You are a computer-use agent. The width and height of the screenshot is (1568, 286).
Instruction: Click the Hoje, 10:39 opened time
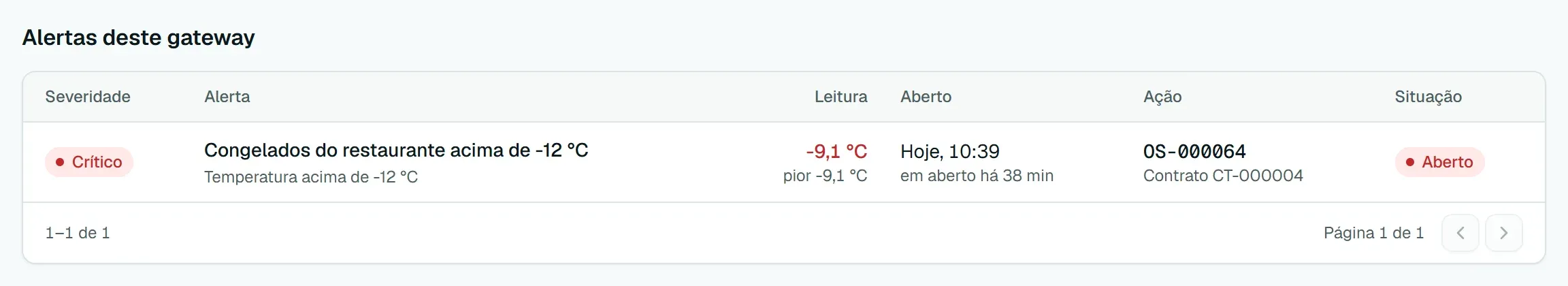[950, 151]
